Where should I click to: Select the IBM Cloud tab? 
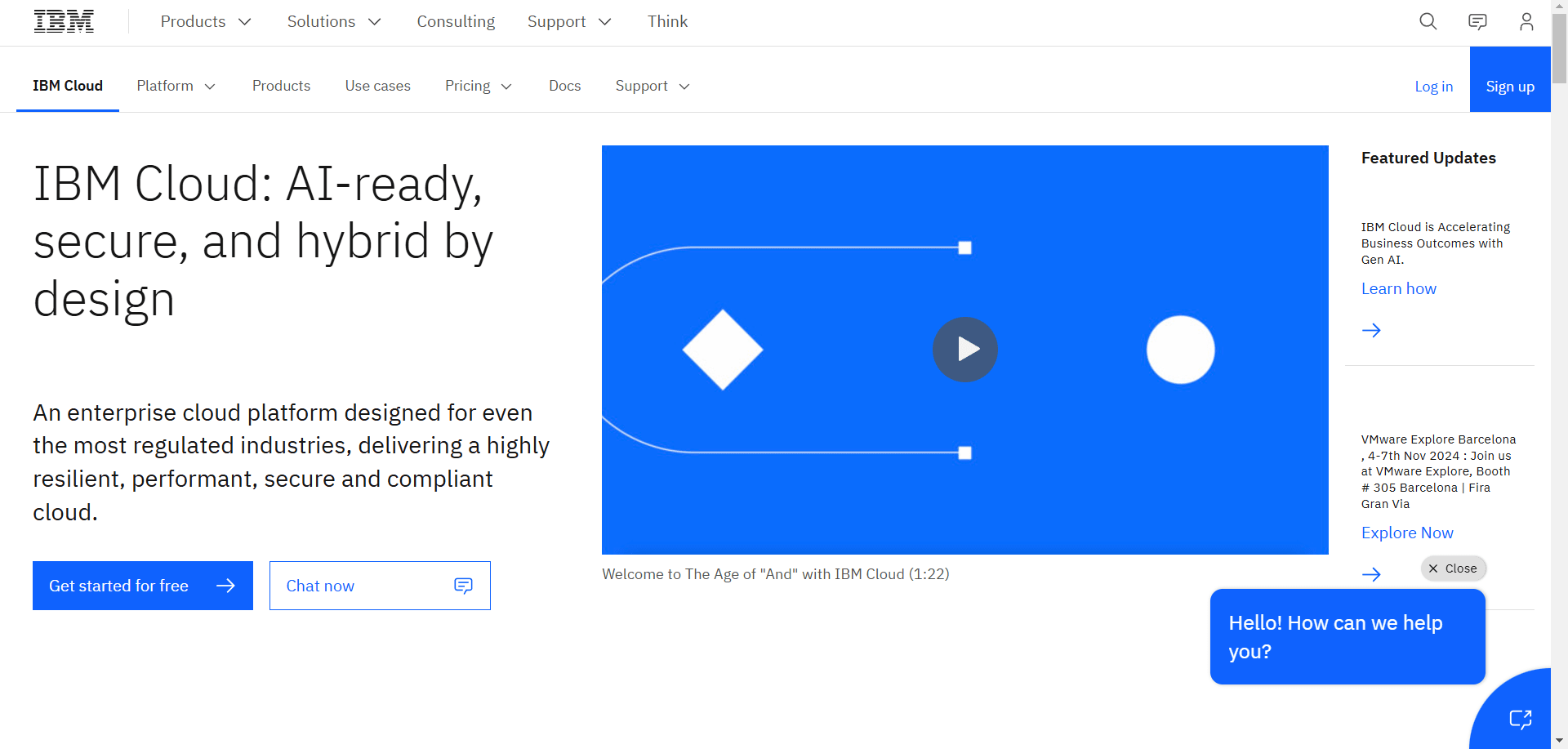coord(68,86)
